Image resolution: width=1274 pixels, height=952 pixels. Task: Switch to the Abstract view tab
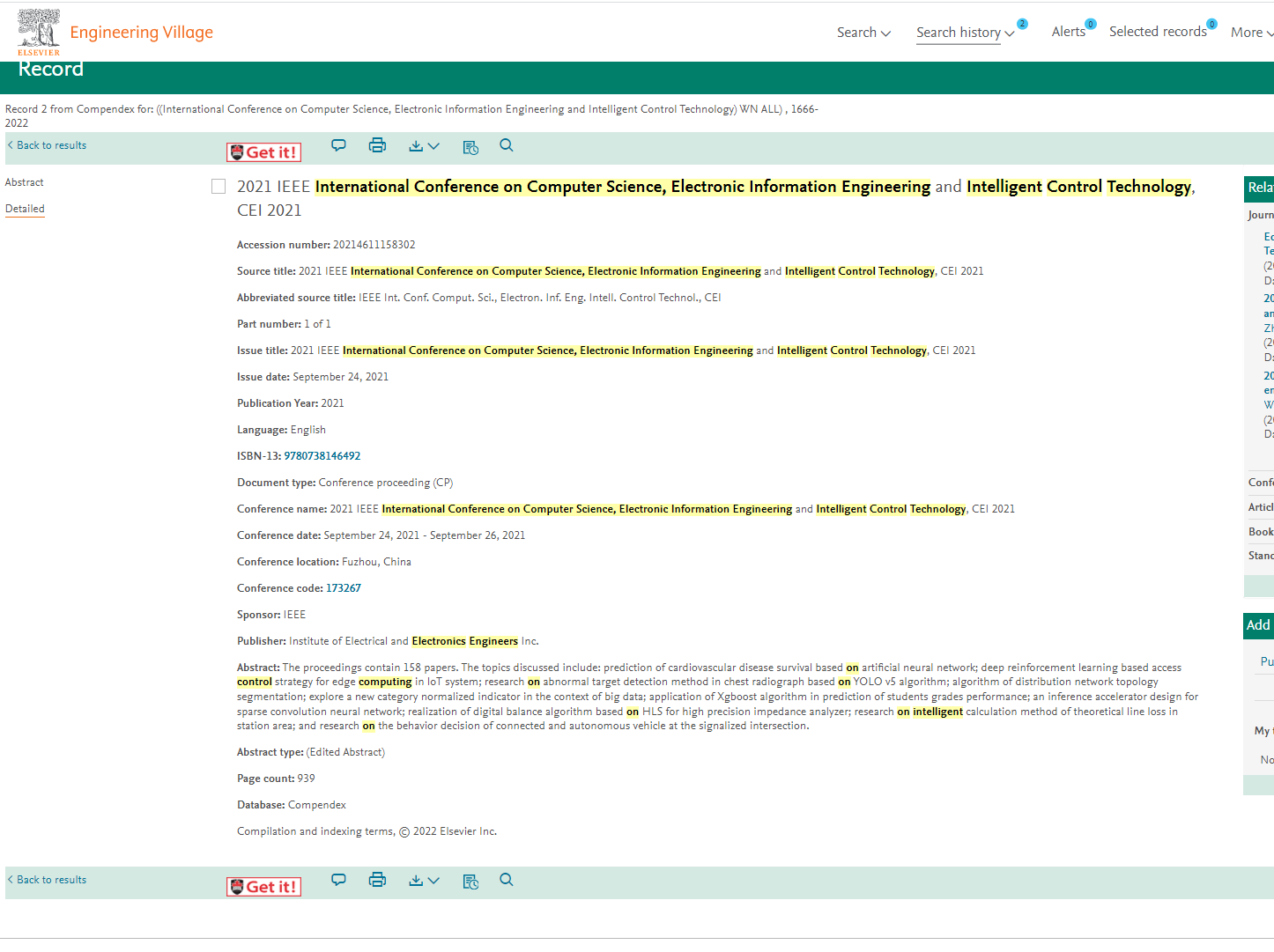[x=25, y=182]
